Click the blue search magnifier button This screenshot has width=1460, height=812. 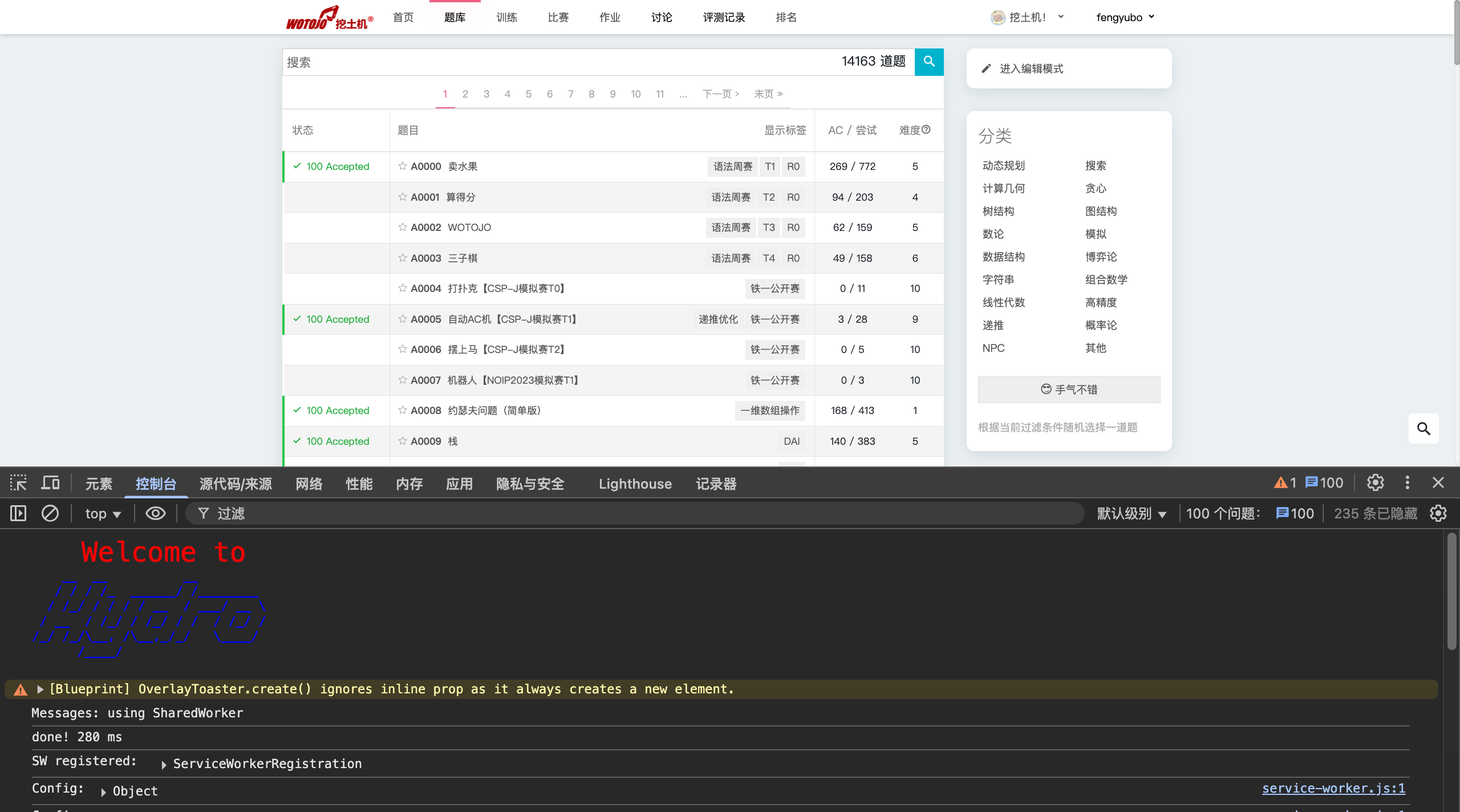(x=928, y=62)
